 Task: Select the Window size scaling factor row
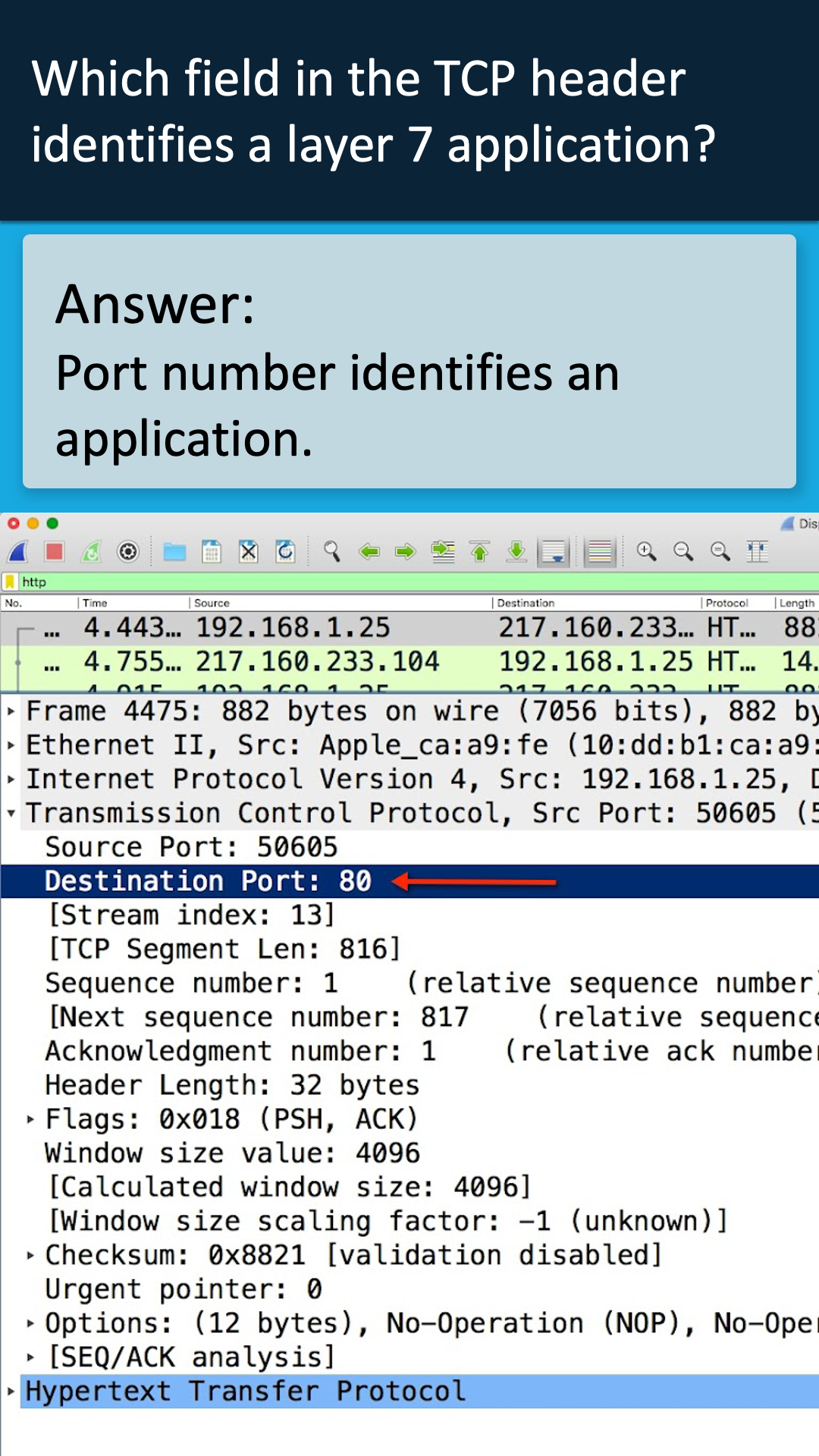coord(409,1221)
